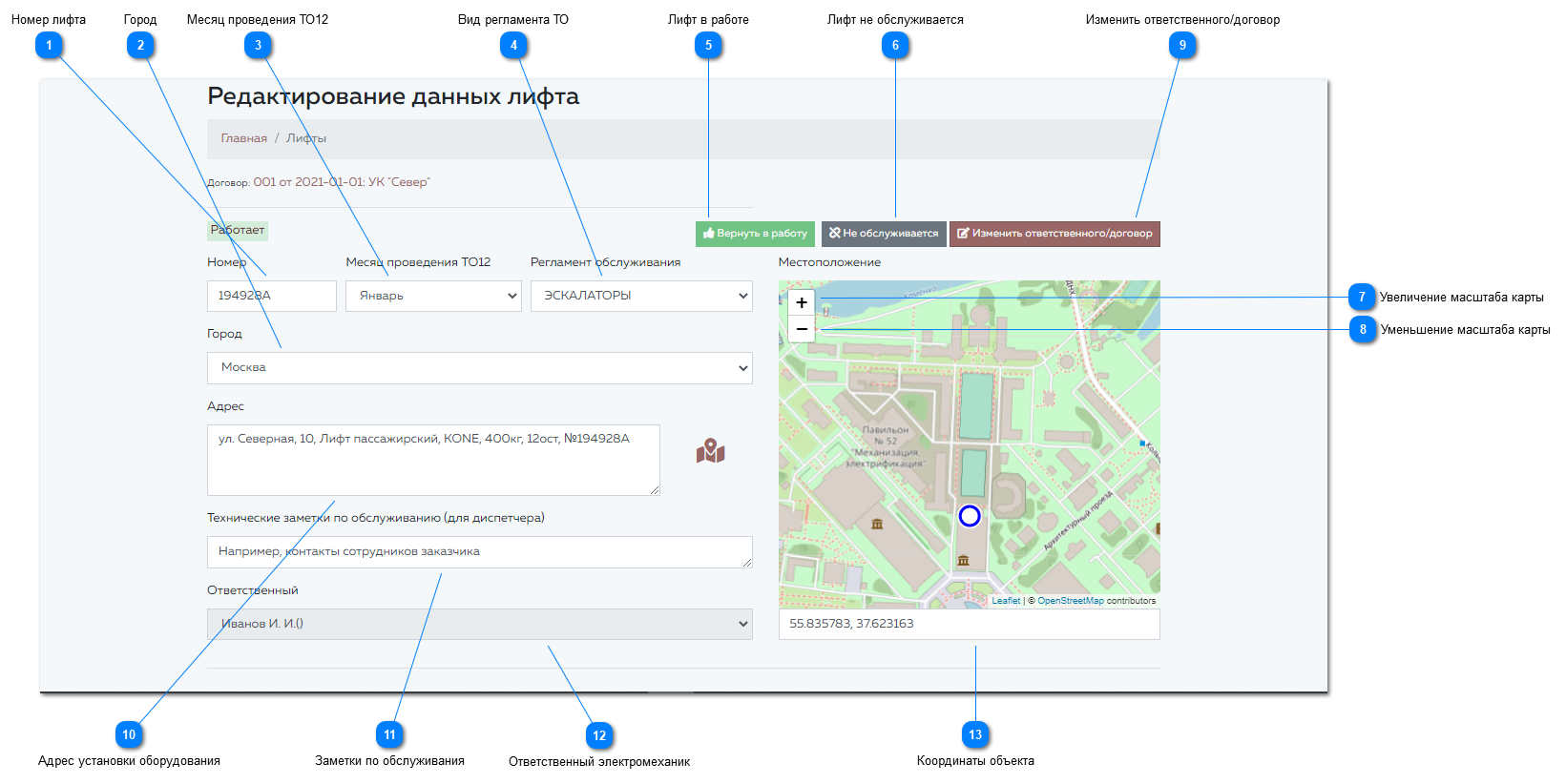
Task: Click the map marker icon next to address
Action: click(710, 451)
